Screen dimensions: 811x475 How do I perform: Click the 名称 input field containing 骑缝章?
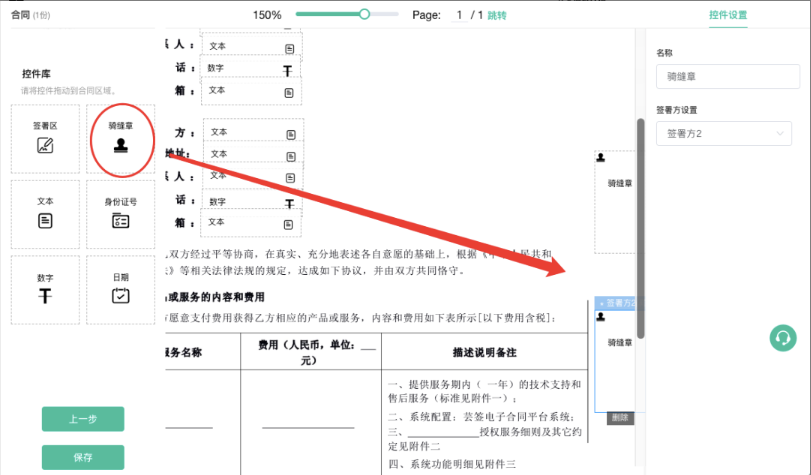click(724, 75)
